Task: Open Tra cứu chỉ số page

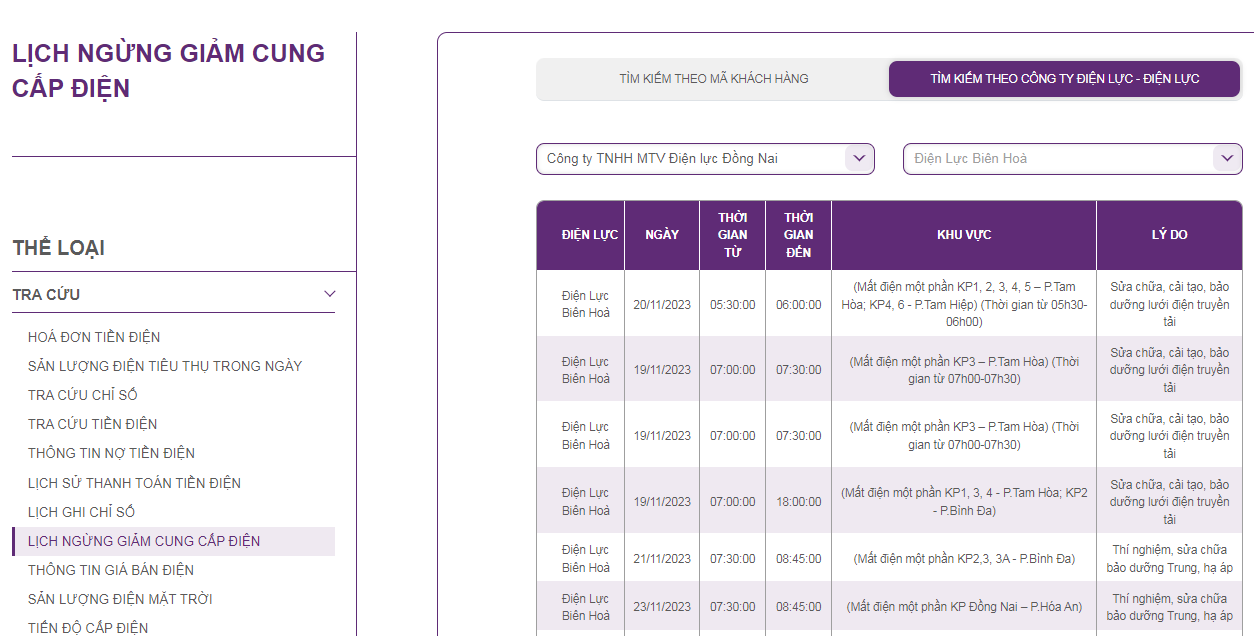Action: 83,395
